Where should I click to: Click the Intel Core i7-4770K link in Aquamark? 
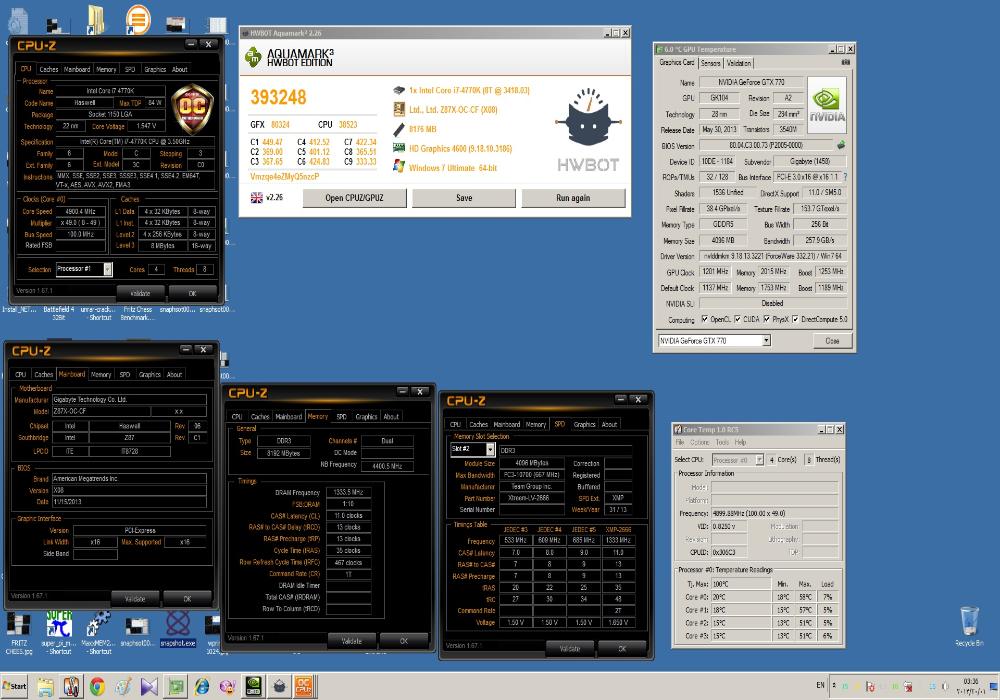click(469, 91)
